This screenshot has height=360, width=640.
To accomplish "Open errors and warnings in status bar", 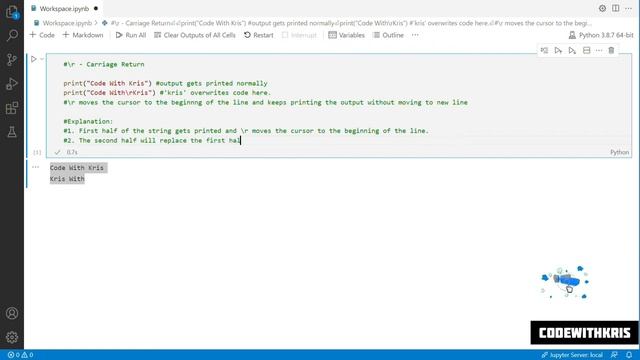I will tap(20, 355).
